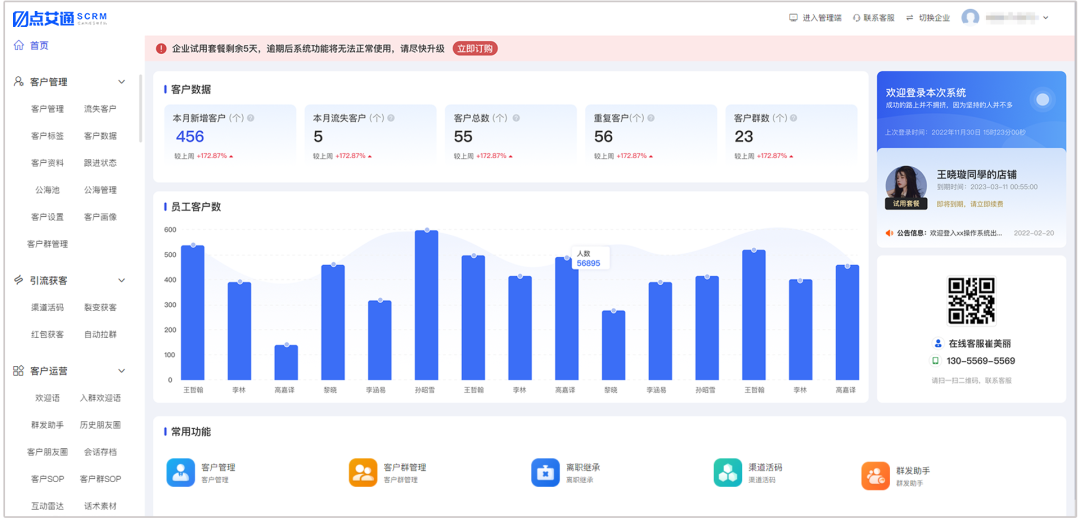Collapse the 客户管理 sidebar section chevron

click(122, 82)
